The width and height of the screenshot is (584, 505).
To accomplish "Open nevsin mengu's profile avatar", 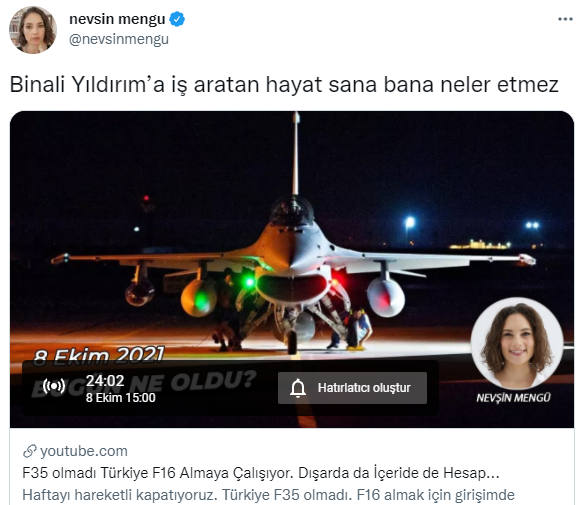I will click(x=33, y=30).
